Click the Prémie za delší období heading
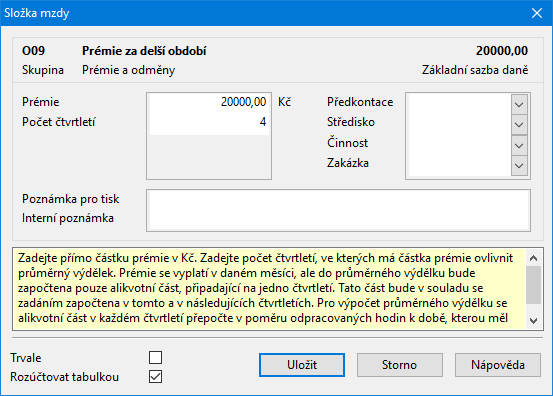Viewport: 553px width, 396px height. pyautogui.click(x=144, y=51)
